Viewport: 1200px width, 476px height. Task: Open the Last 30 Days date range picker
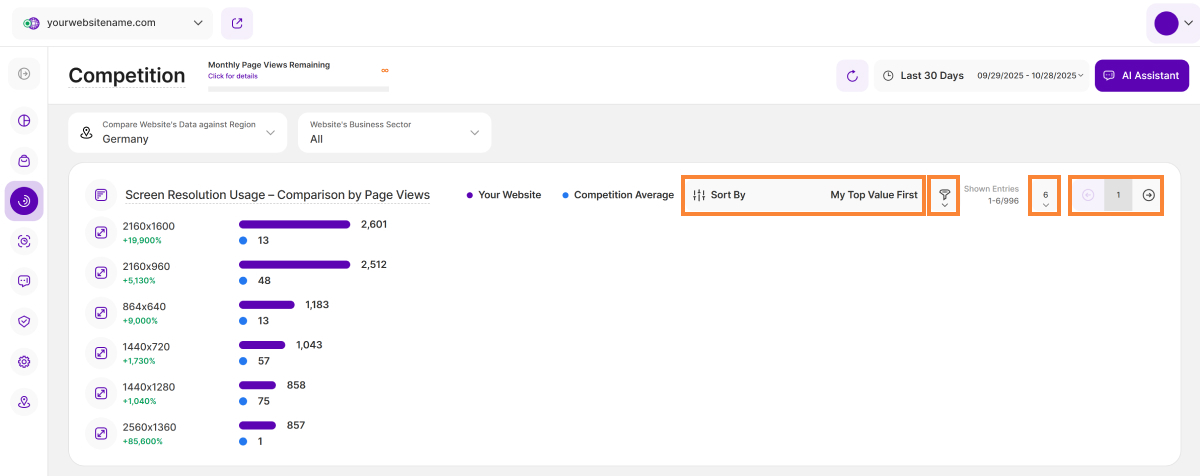point(980,76)
